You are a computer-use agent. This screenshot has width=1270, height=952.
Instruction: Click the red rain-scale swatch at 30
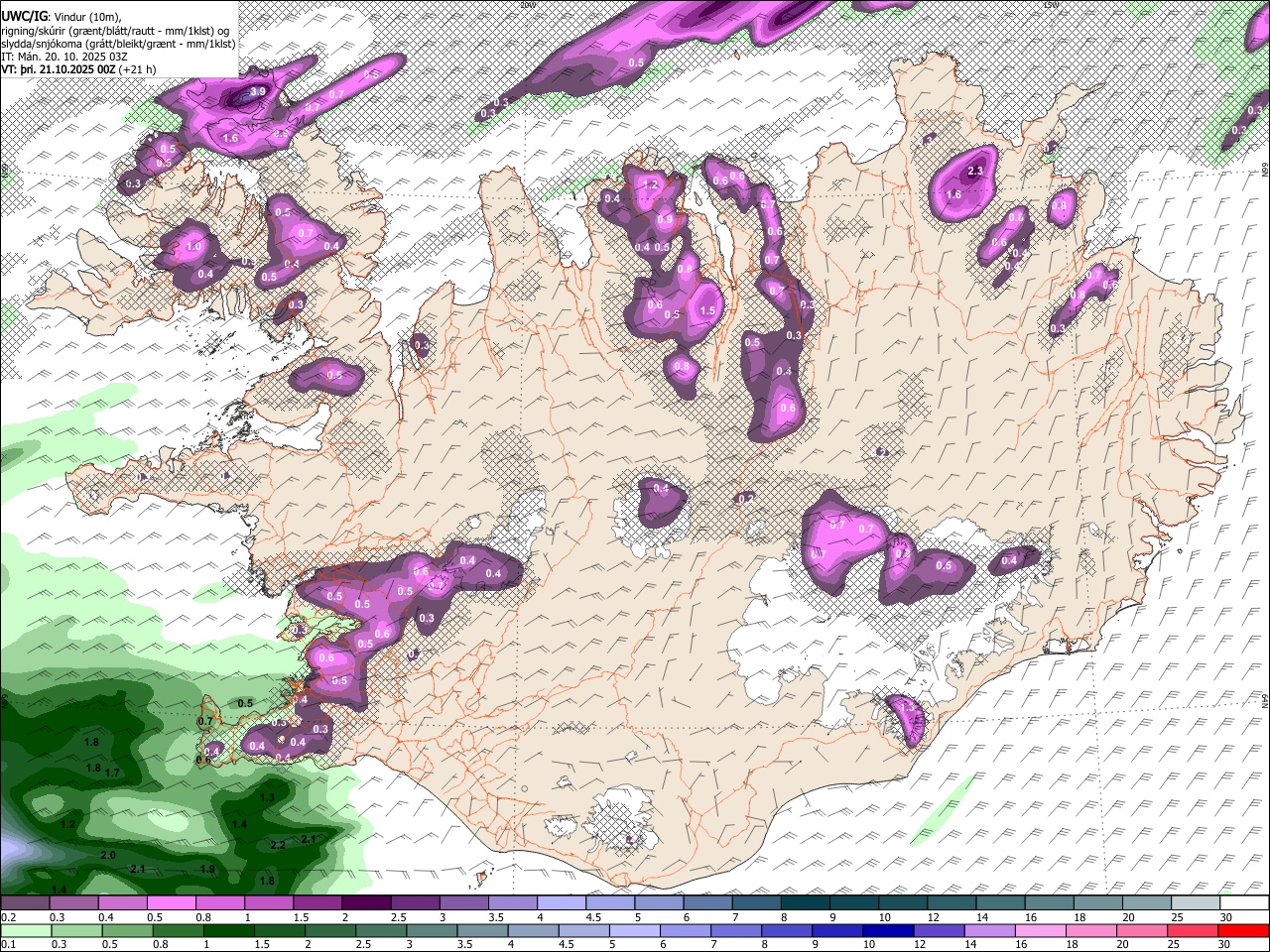click(1242, 930)
